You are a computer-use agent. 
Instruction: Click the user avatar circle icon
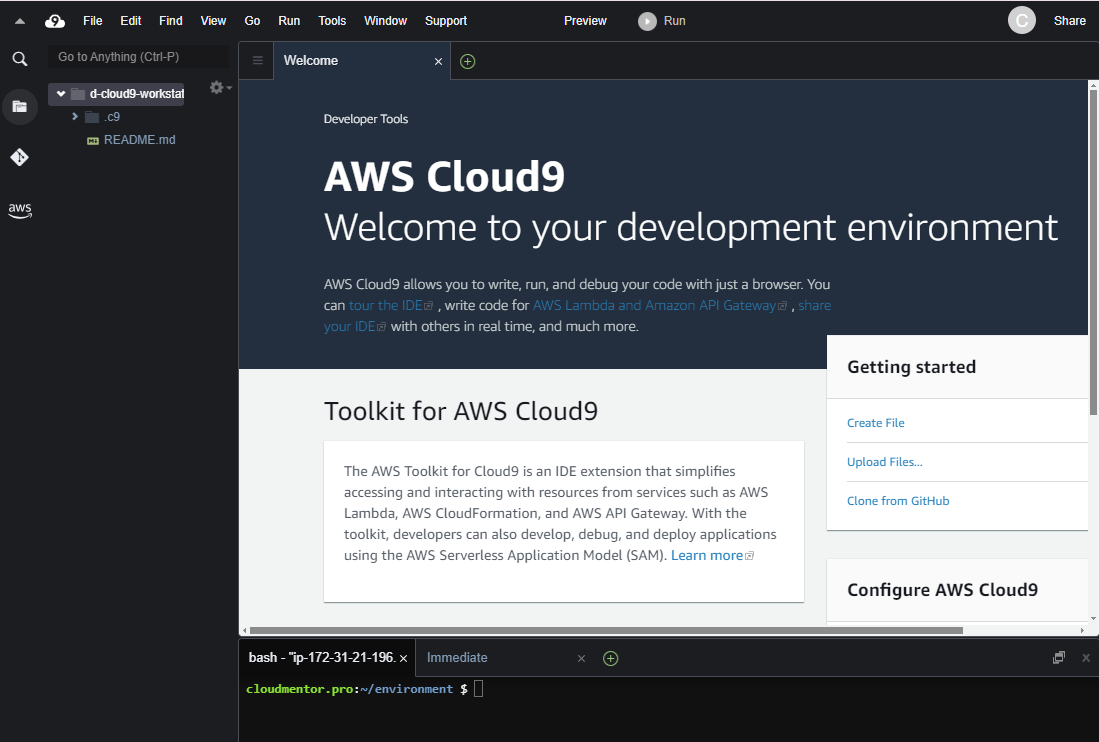coord(1021,21)
